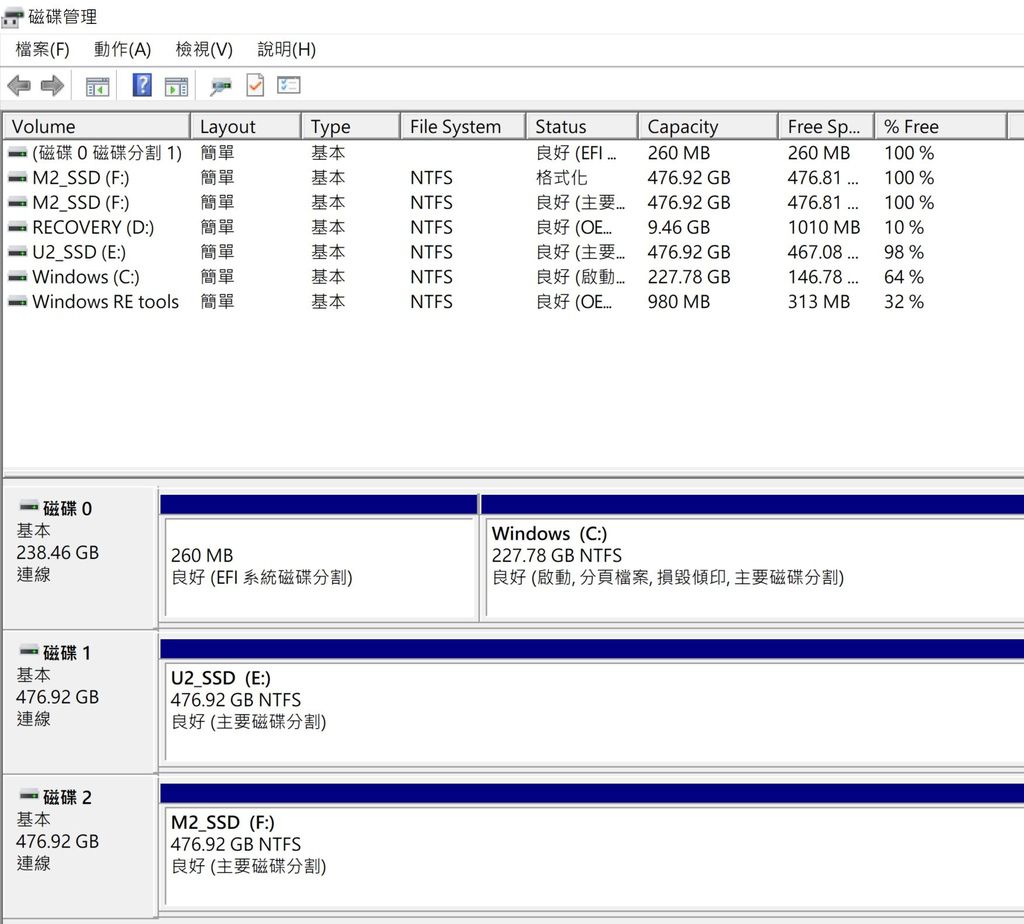
Task: Select the 磁碟 2 disk label panel
Action: pyautogui.click(x=80, y=846)
